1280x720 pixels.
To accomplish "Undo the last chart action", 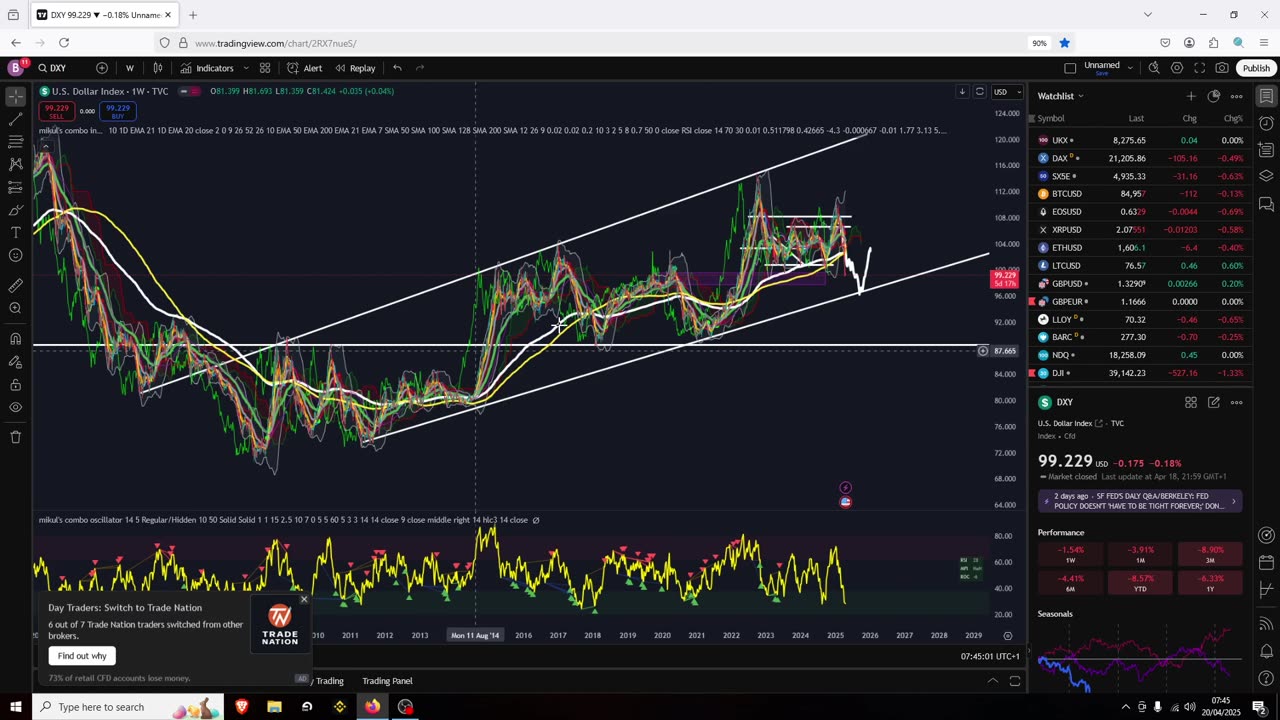I will [x=397, y=68].
